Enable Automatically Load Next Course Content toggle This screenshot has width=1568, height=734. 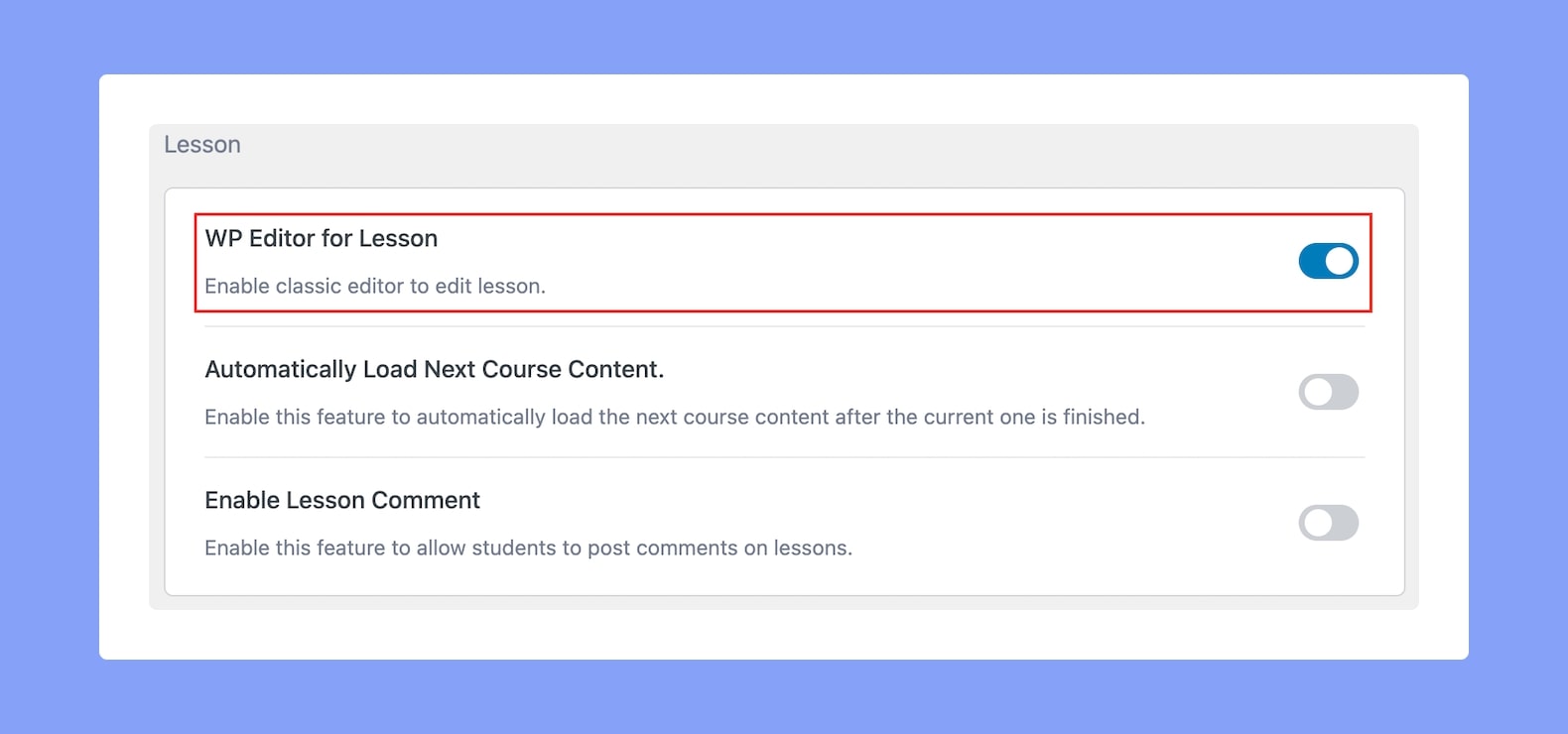tap(1328, 392)
